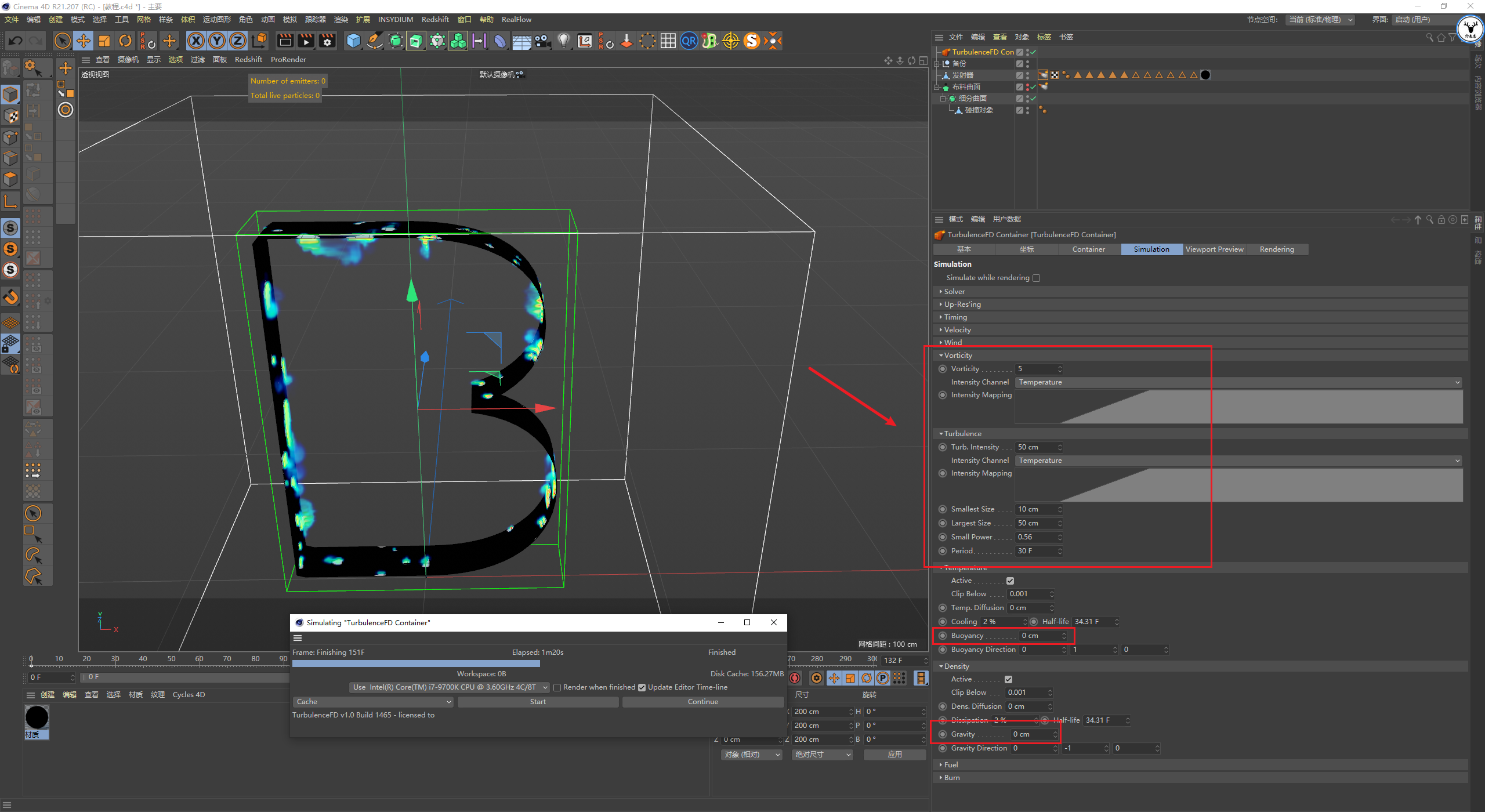Toggle the X-axis lock icon
Viewport: 1485px width, 812px height.
[196, 41]
